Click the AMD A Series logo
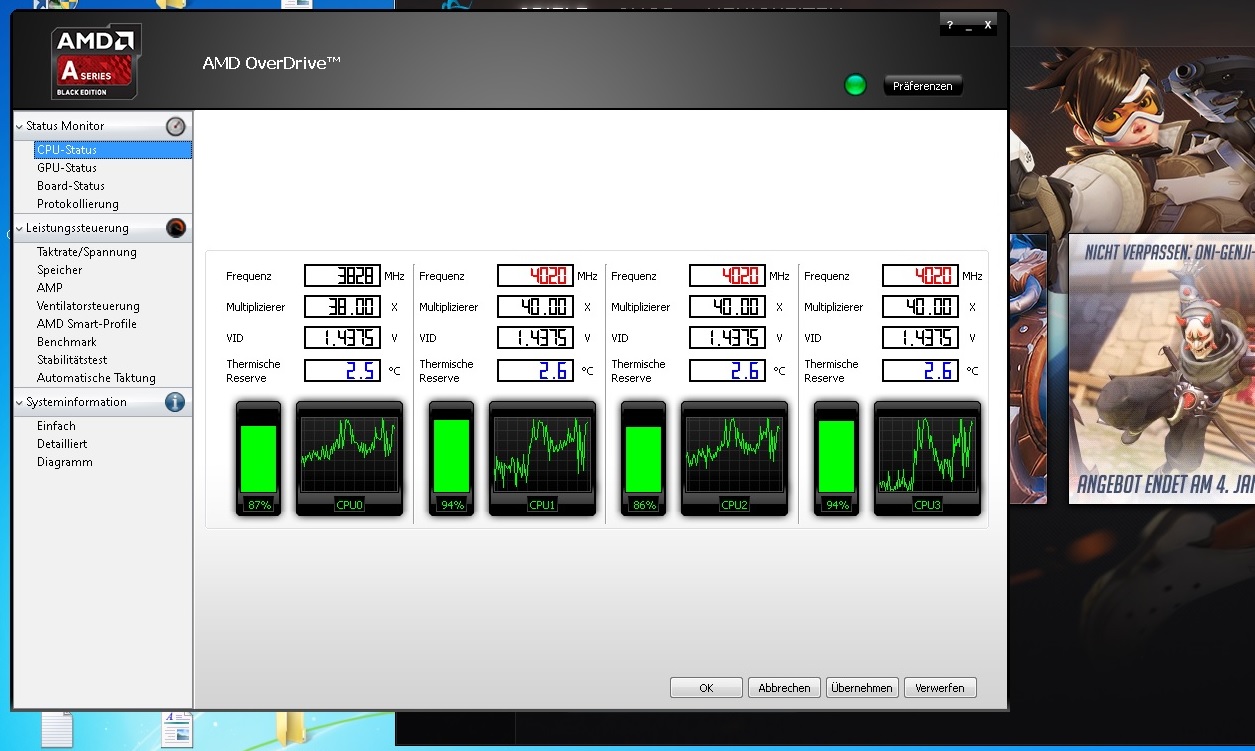This screenshot has width=1255, height=751. coord(96,61)
